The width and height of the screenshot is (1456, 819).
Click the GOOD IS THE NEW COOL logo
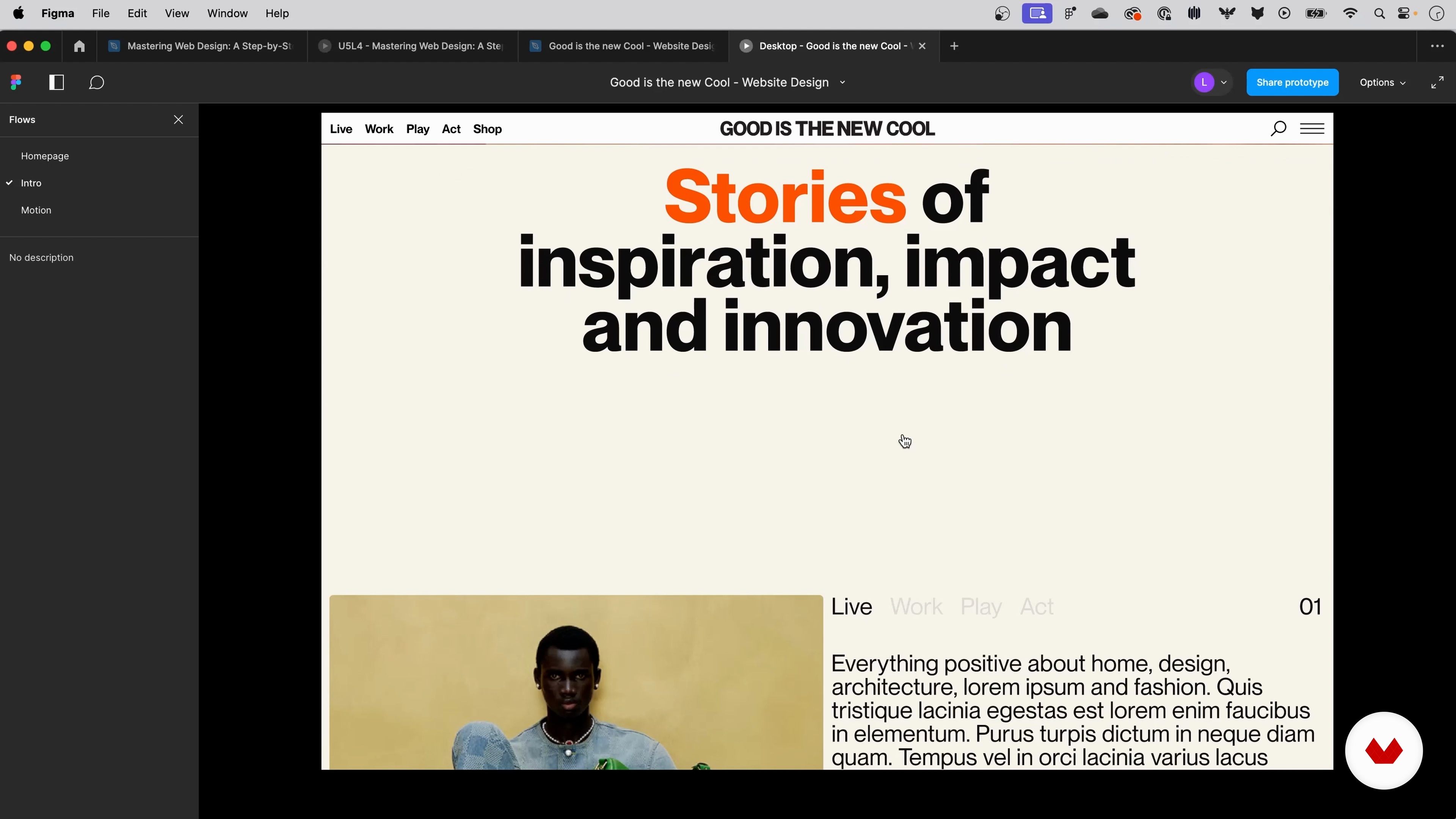point(827,129)
